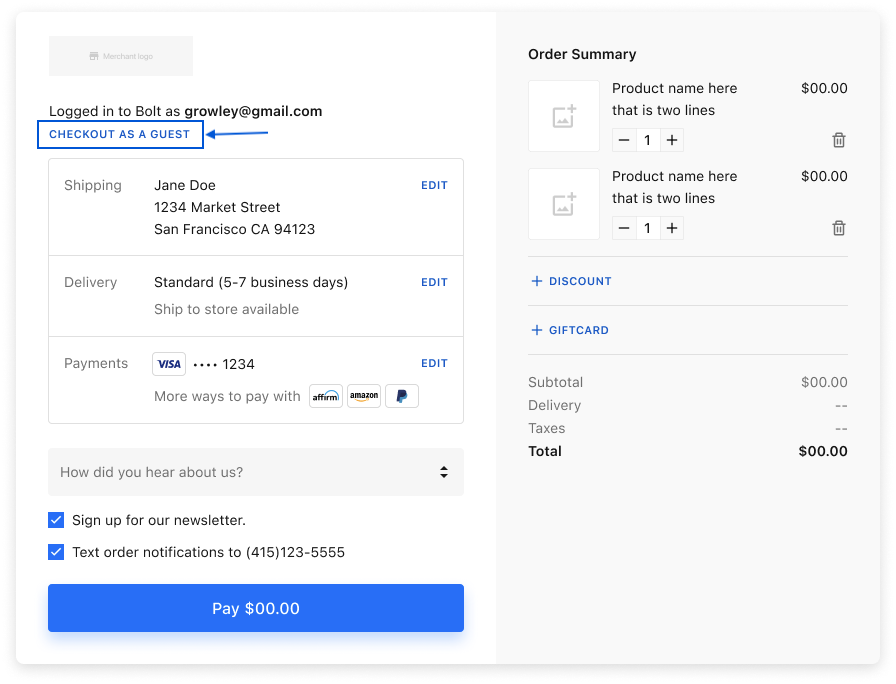Increase the first product quantity with plus
896x684 pixels.
click(x=672, y=140)
